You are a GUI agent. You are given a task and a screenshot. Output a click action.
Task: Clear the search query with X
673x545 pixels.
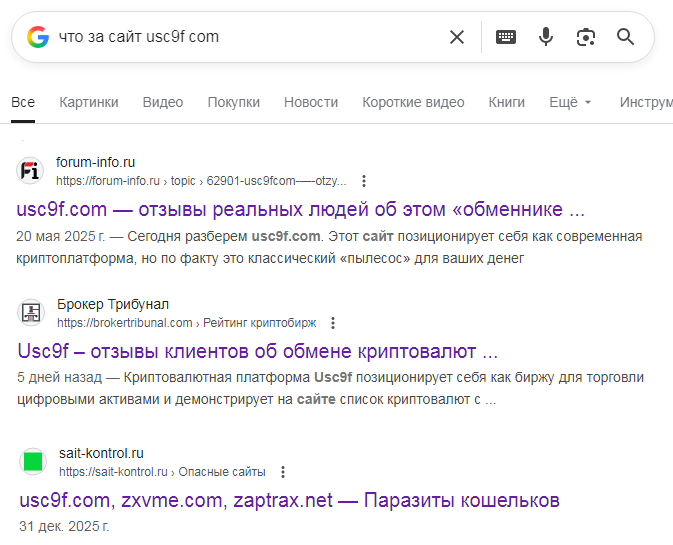click(457, 37)
